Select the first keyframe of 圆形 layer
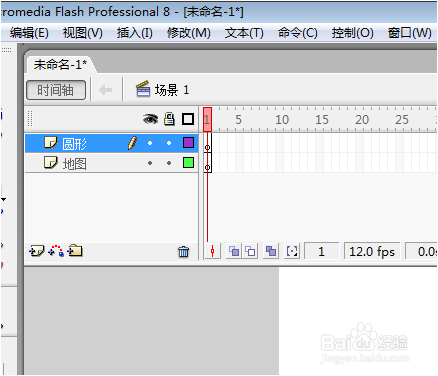This screenshot has height=376, width=438. [208, 143]
